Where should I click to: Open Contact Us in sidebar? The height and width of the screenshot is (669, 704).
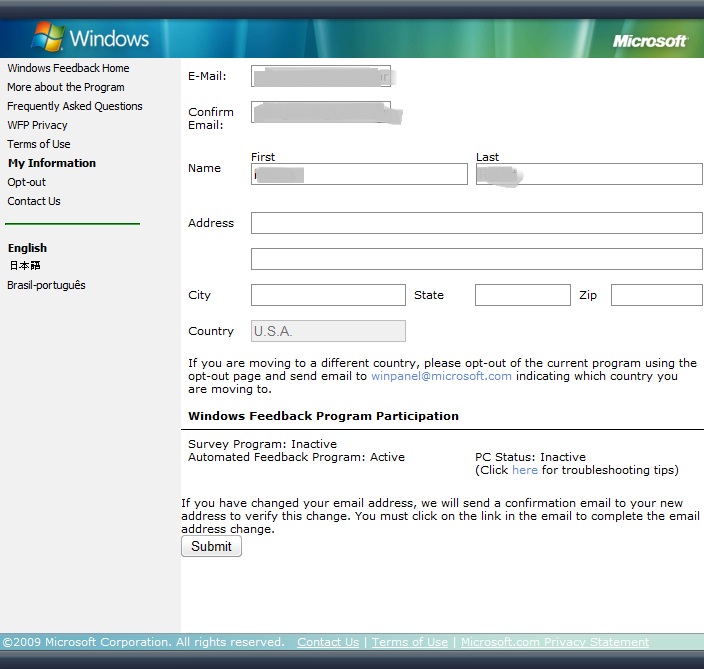(x=34, y=201)
